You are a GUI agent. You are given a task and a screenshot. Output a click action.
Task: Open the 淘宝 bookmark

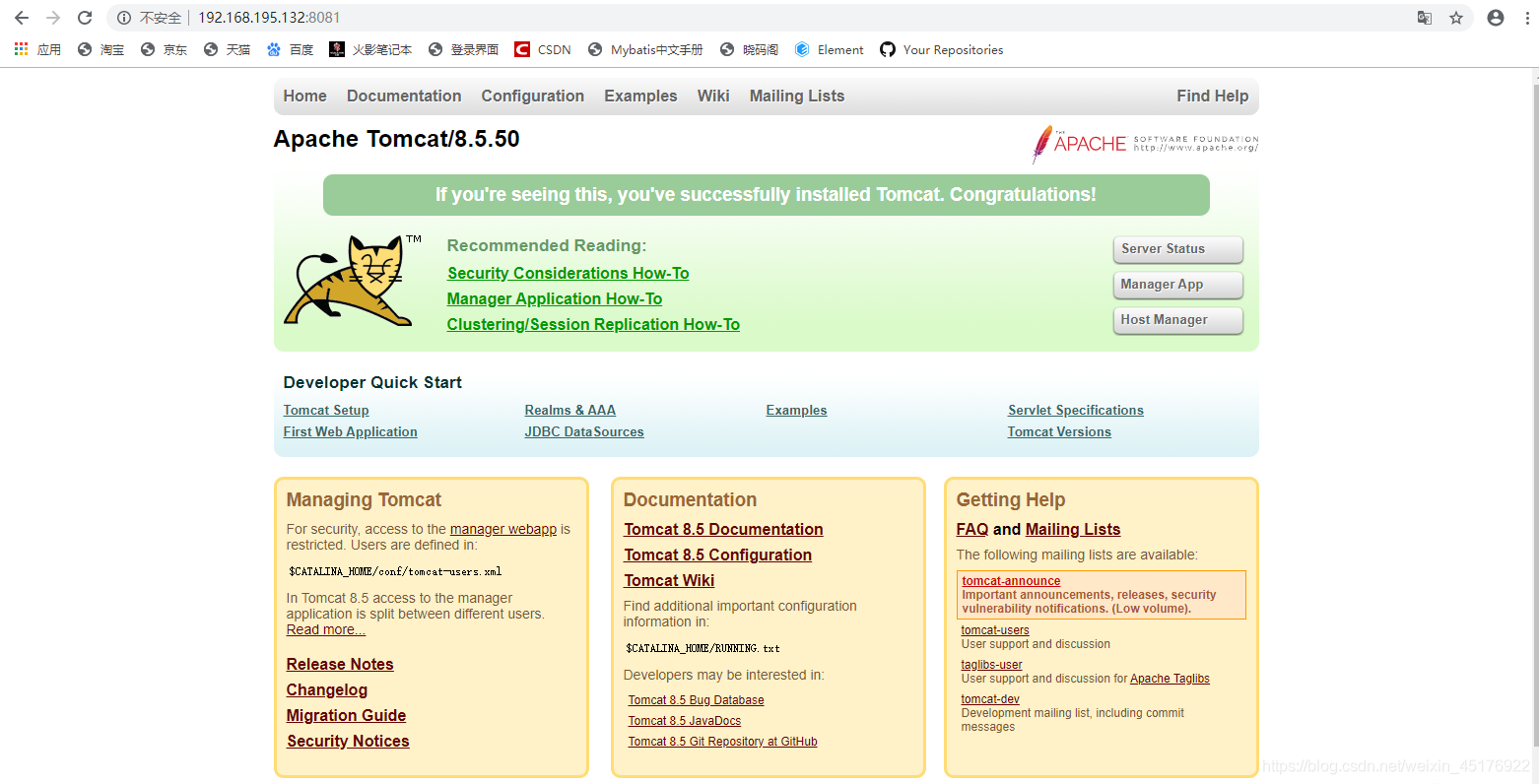click(x=100, y=49)
